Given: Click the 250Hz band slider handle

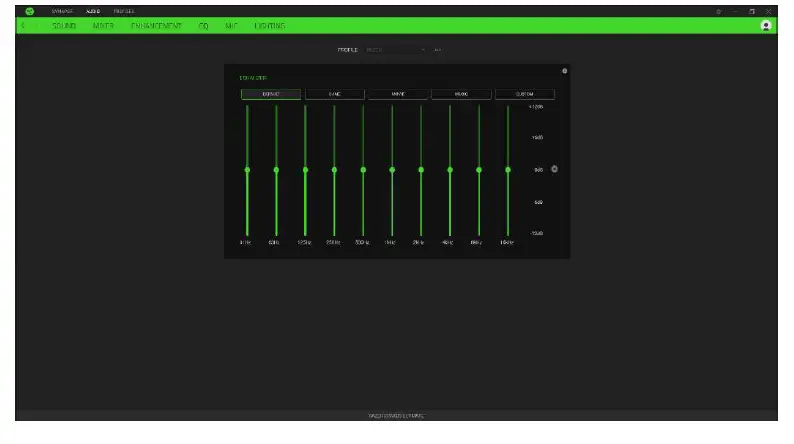Looking at the screenshot, I should click(334, 170).
